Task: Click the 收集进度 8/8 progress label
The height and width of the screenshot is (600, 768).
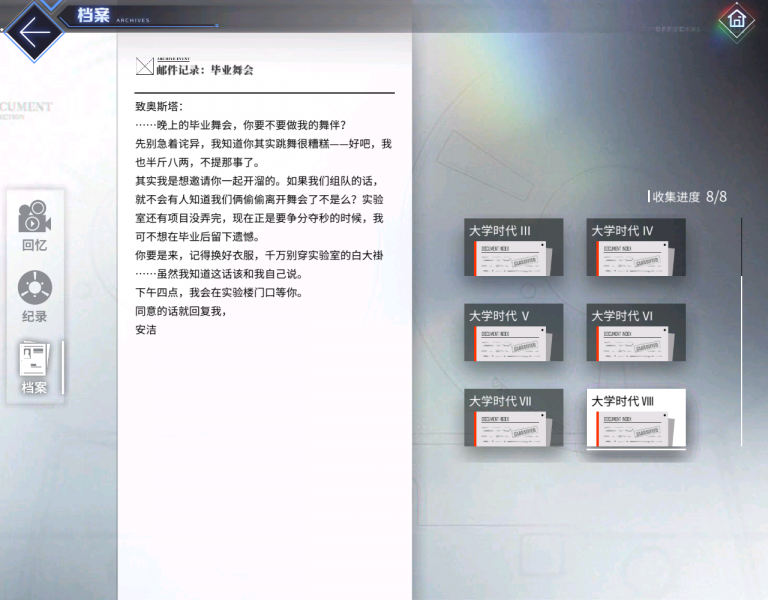Action: (x=688, y=197)
